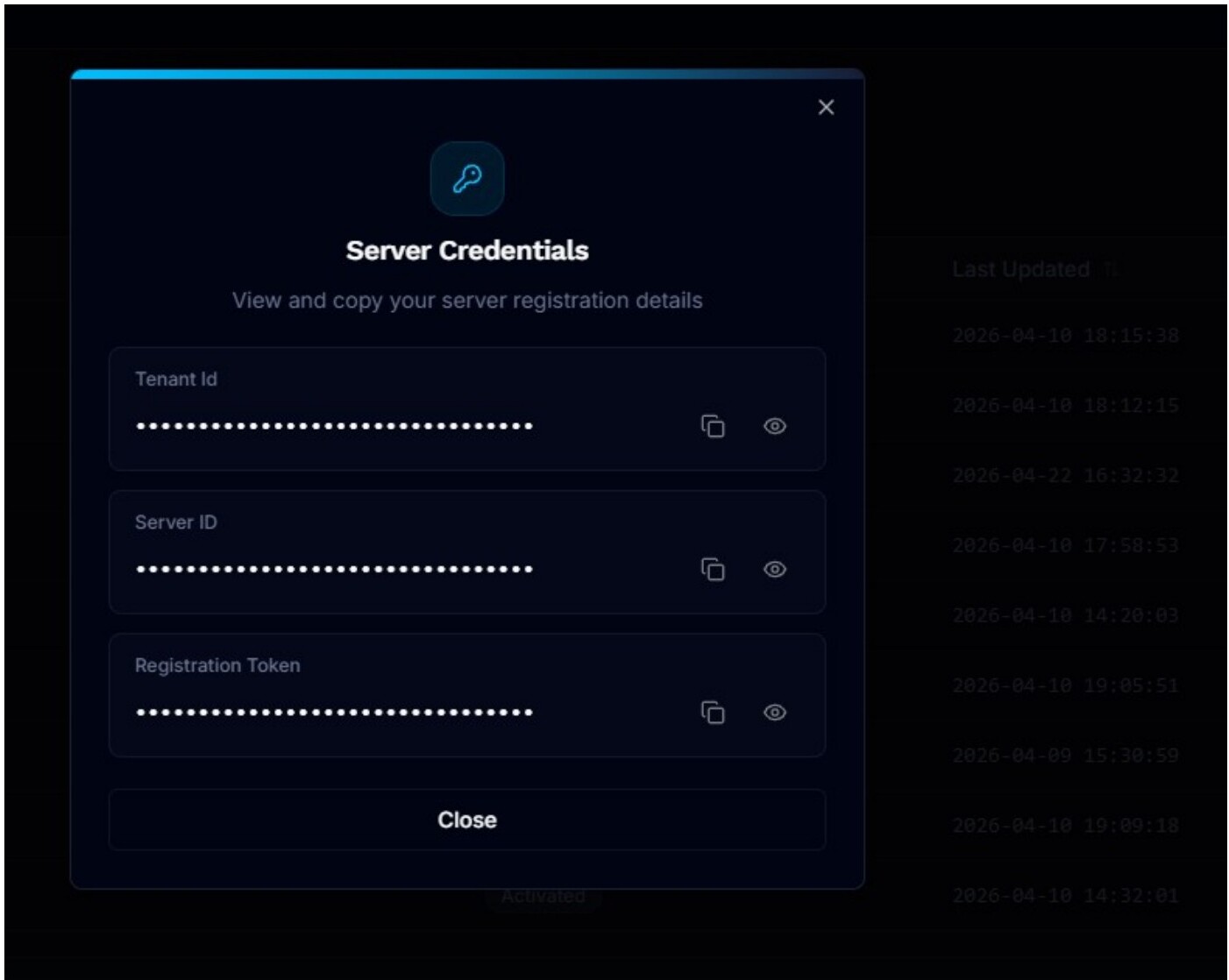Click the key icon above Server Credentials

(x=467, y=179)
